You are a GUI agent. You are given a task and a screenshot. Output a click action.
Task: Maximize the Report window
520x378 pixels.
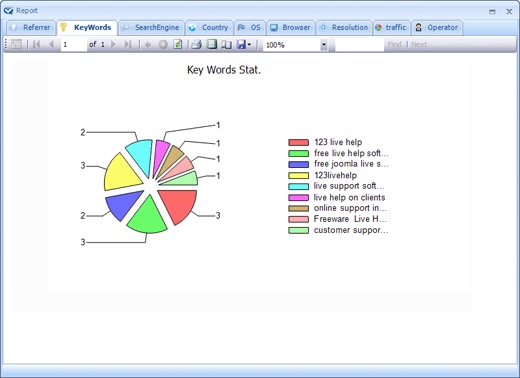click(492, 12)
